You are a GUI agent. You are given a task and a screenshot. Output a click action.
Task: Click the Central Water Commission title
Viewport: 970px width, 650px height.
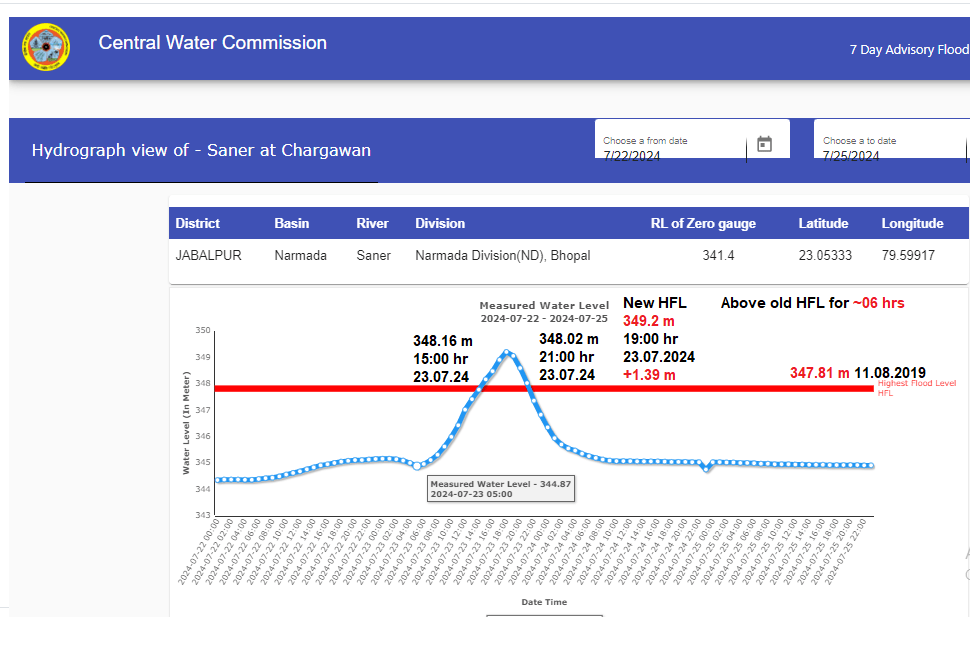(212, 43)
